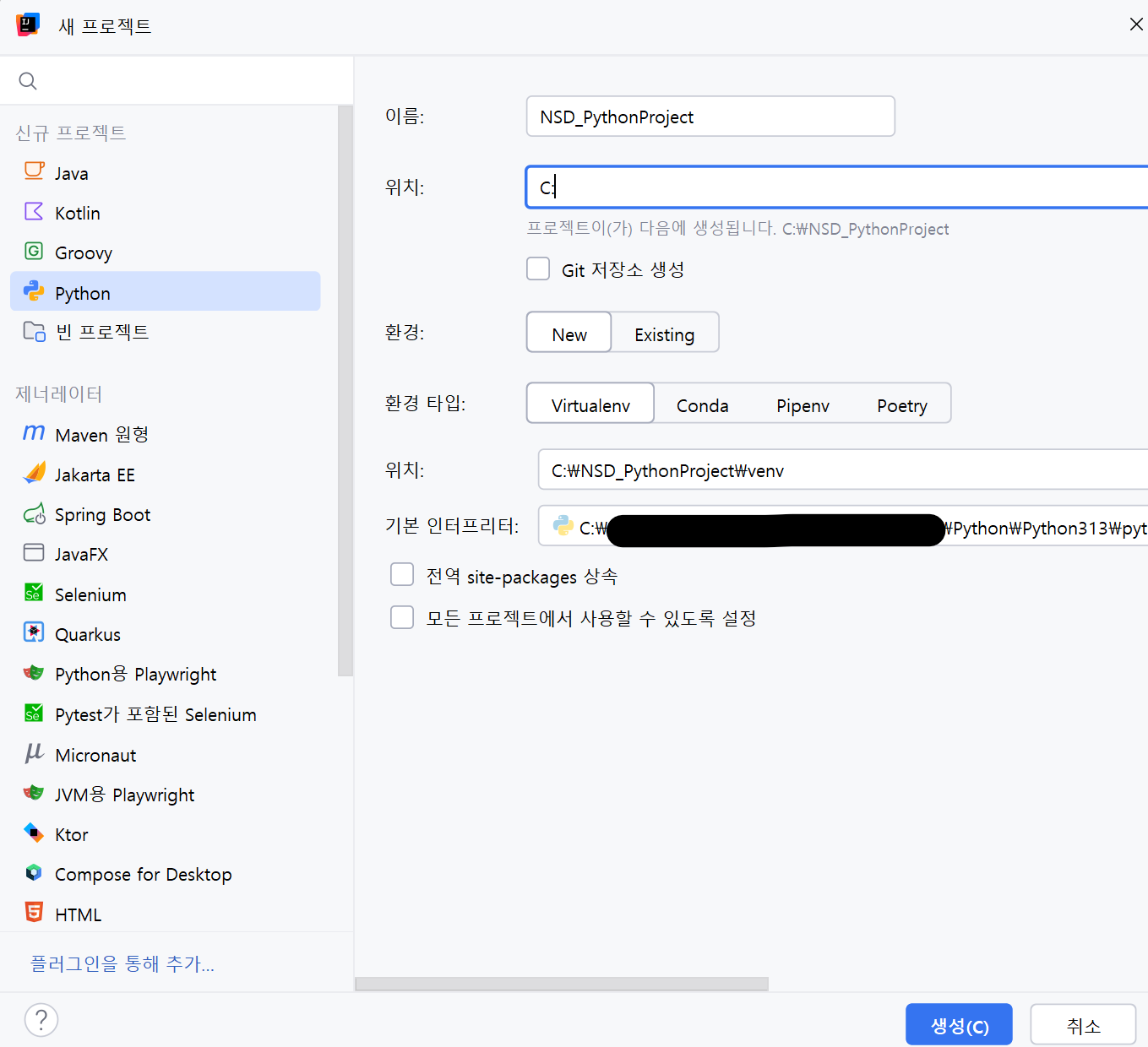The image size is (1148, 1047).
Task: Click the Ktor diamond icon
Action: [34, 833]
